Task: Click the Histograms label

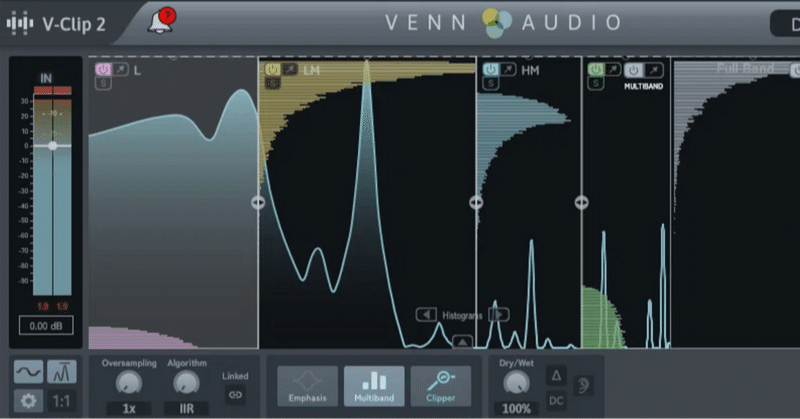Action: [x=462, y=315]
